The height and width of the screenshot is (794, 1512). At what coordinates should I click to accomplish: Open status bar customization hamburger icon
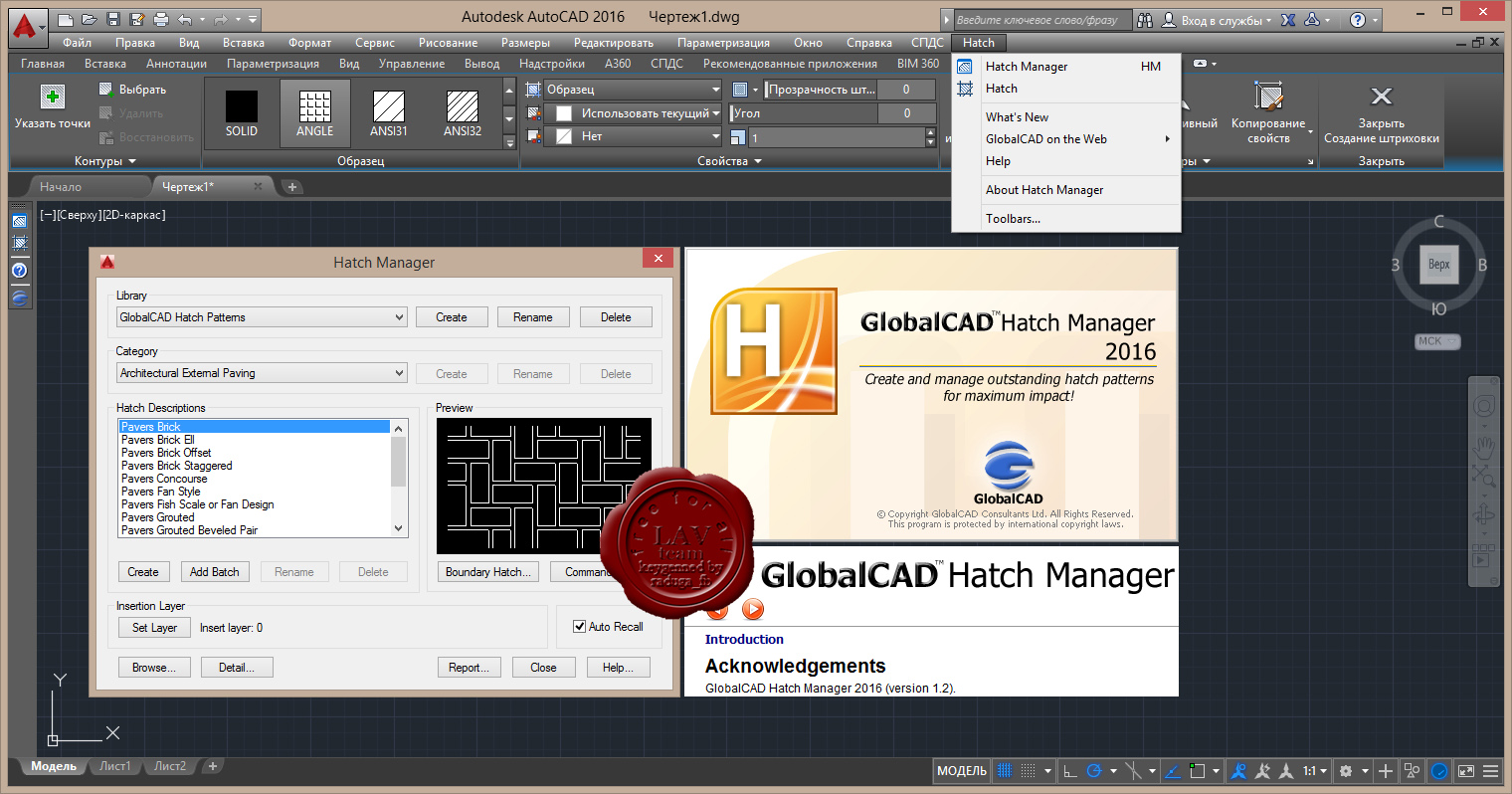[1490, 771]
